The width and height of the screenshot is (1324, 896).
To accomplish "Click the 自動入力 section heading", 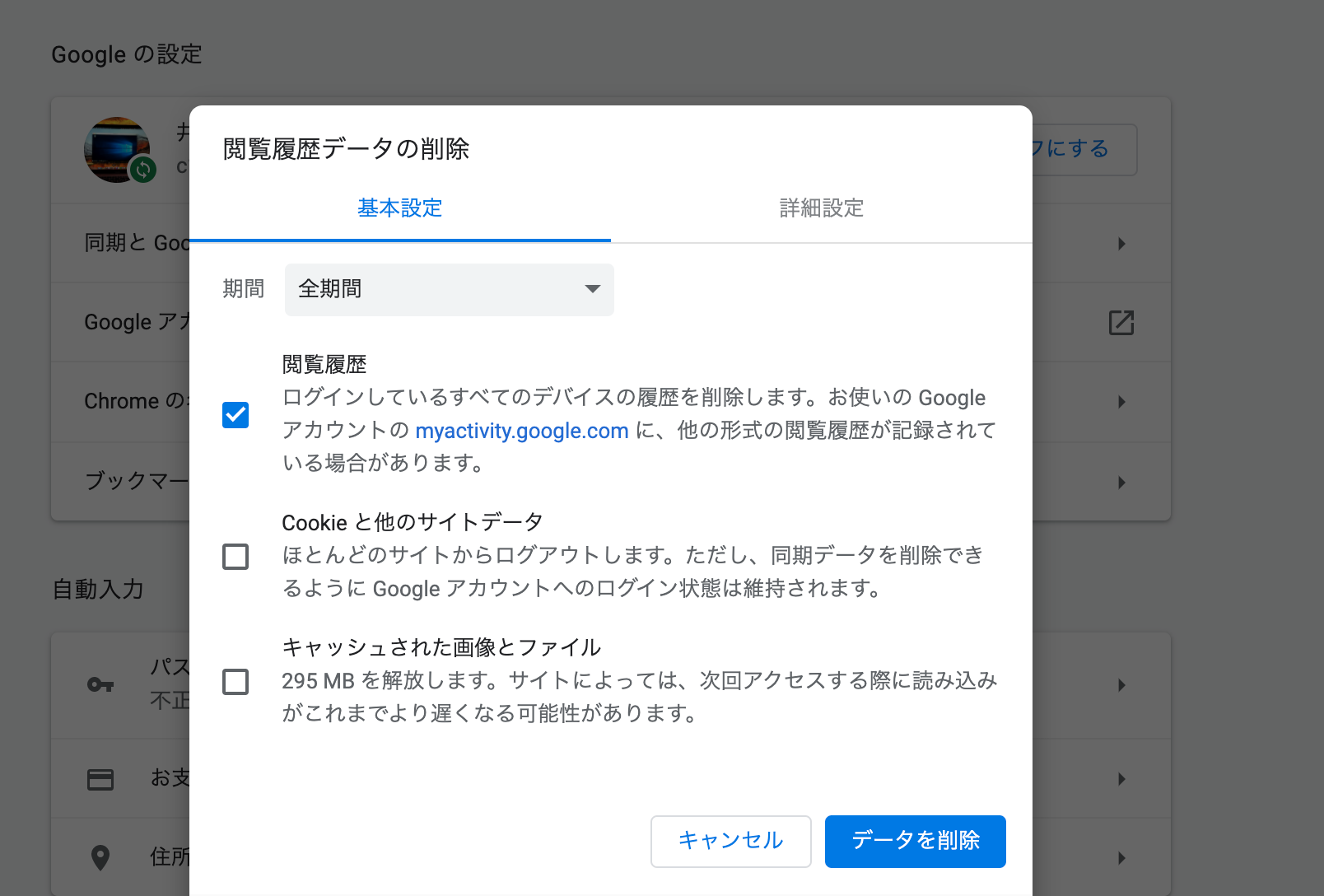I will point(98,590).
